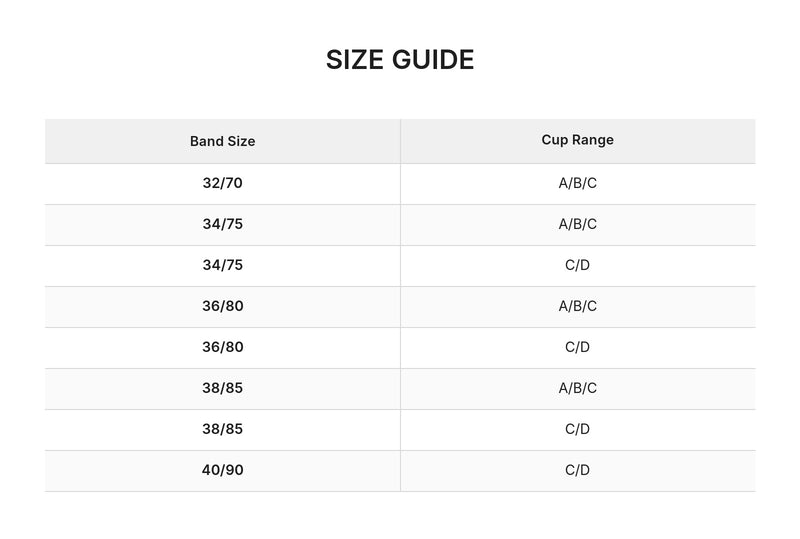800x539 pixels.
Task: Select the Cup Range column header
Action: click(x=578, y=141)
